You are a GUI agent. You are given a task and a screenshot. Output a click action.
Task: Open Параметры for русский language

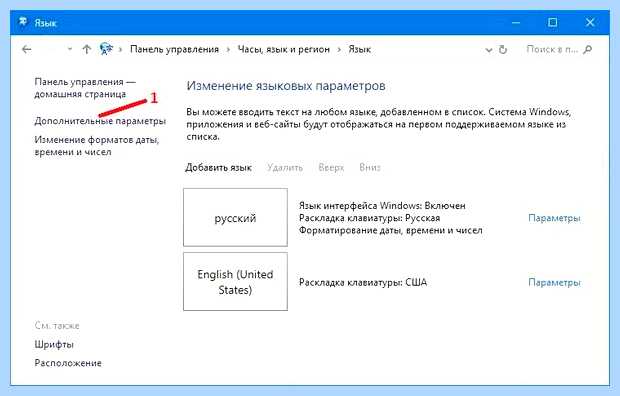click(554, 218)
